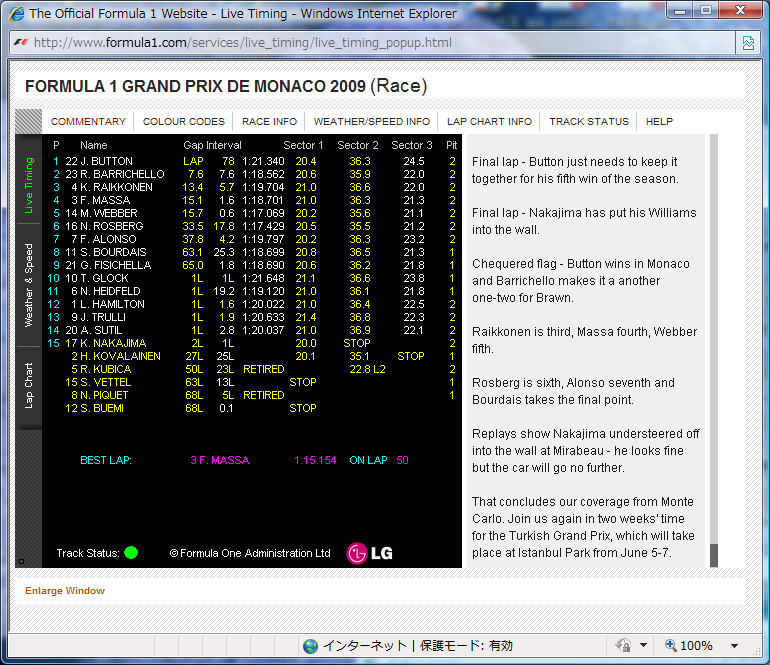Switch to Weather & Speed vertical tab
The image size is (770, 665).
pyautogui.click(x=29, y=285)
